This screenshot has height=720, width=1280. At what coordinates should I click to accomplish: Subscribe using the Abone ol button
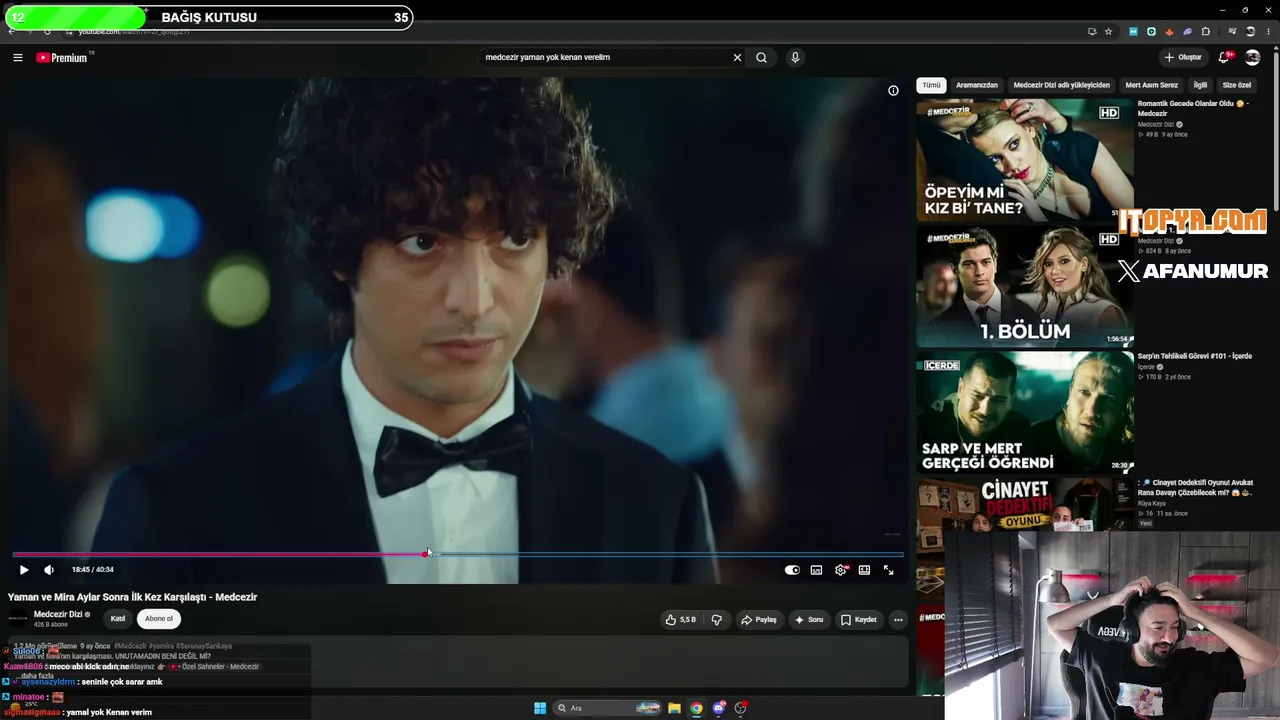(159, 619)
